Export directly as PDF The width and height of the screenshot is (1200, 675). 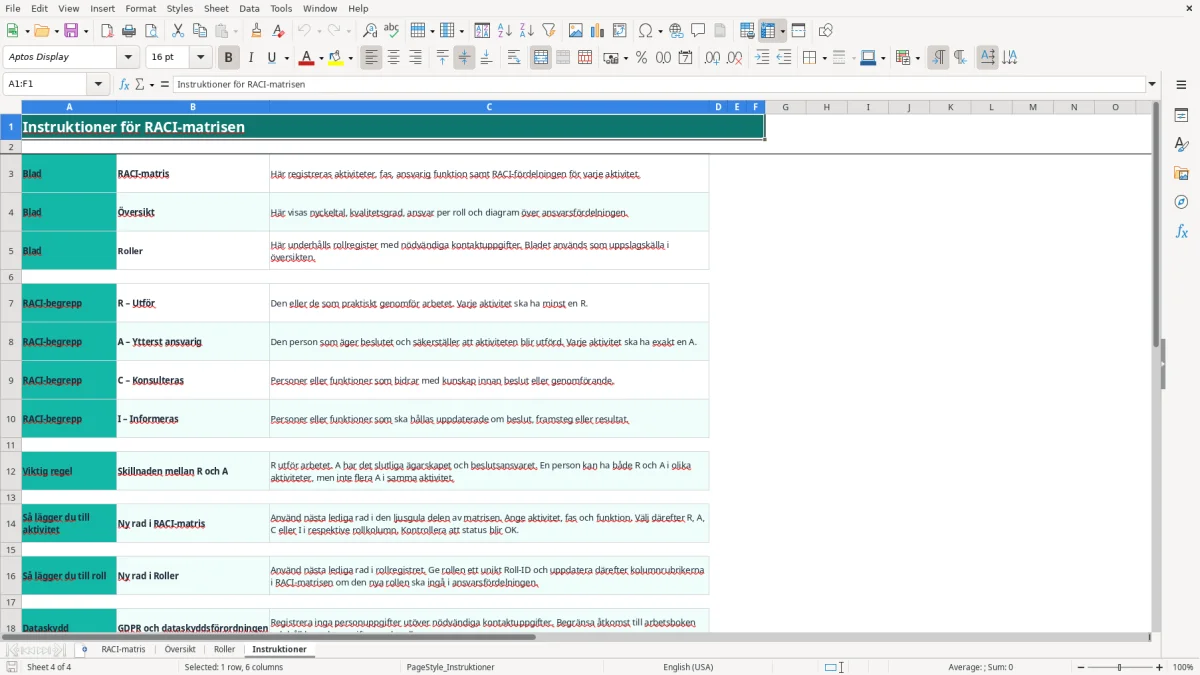107,31
